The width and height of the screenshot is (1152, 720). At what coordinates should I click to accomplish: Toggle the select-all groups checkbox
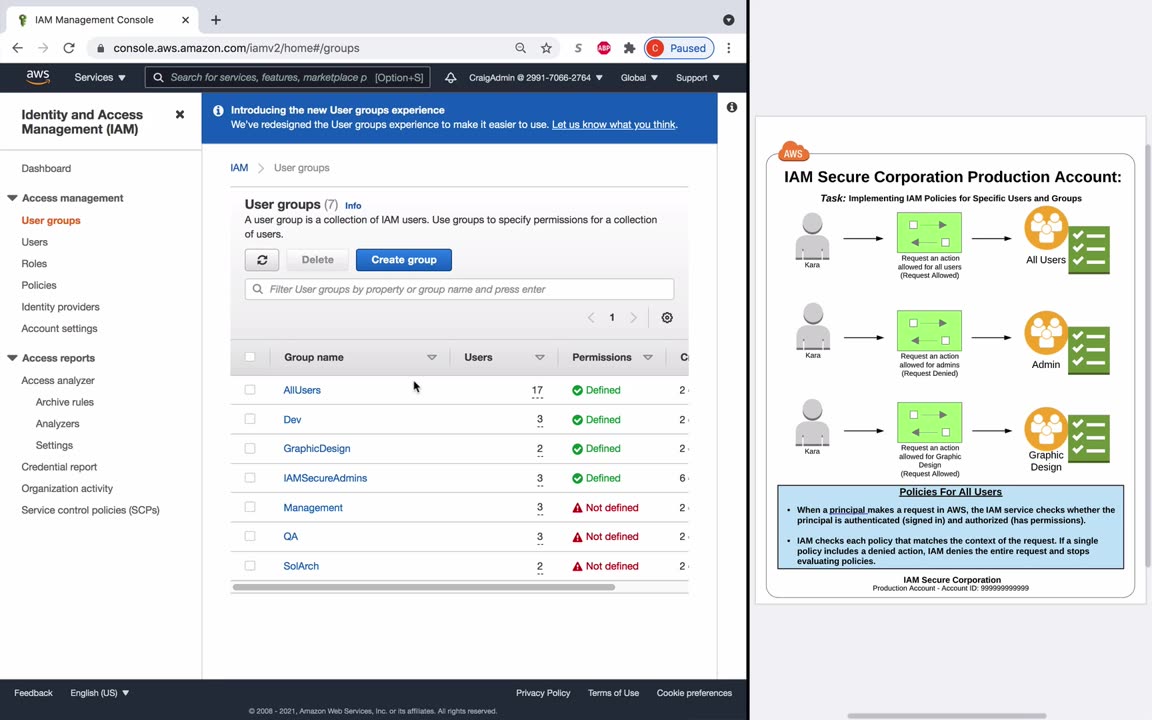pos(250,357)
